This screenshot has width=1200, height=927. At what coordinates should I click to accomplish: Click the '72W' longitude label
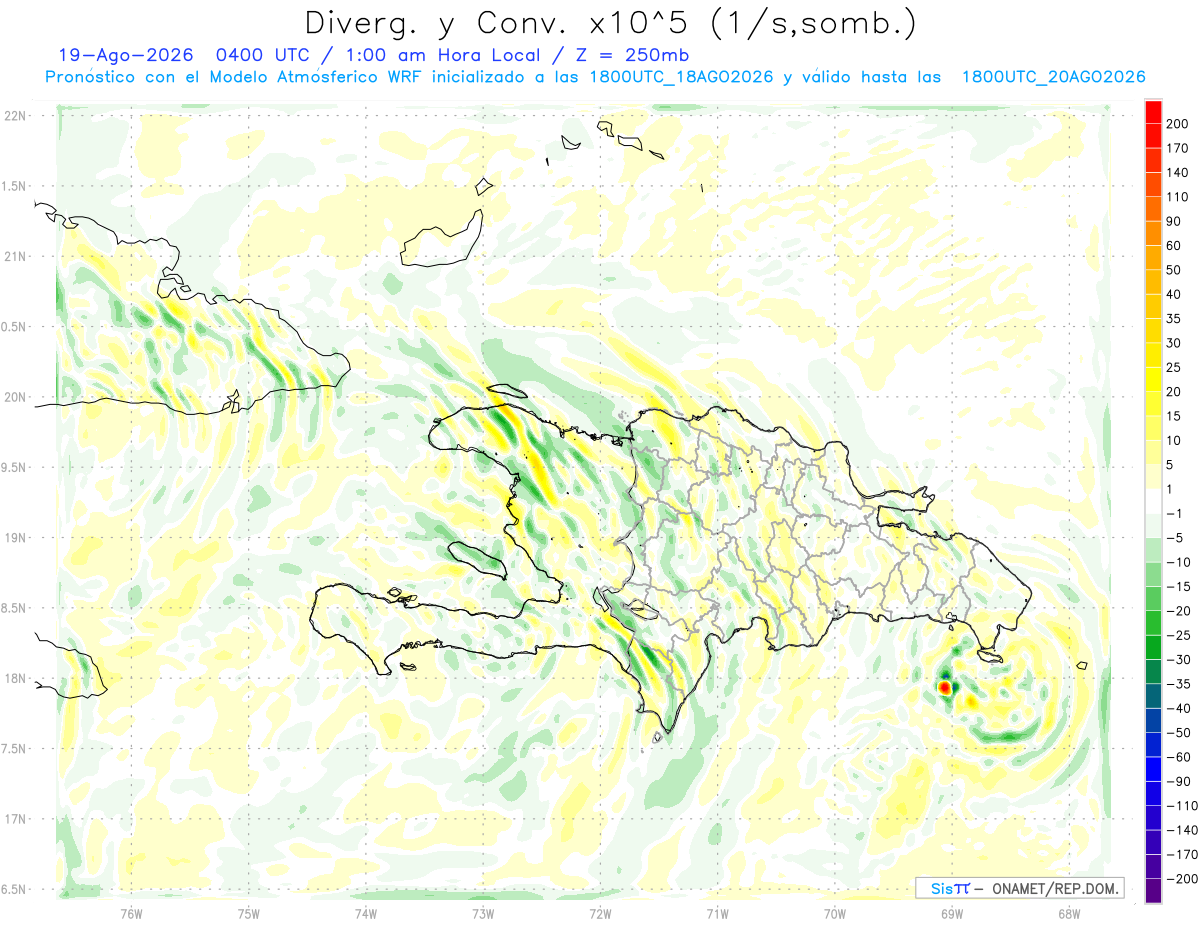coord(600,913)
